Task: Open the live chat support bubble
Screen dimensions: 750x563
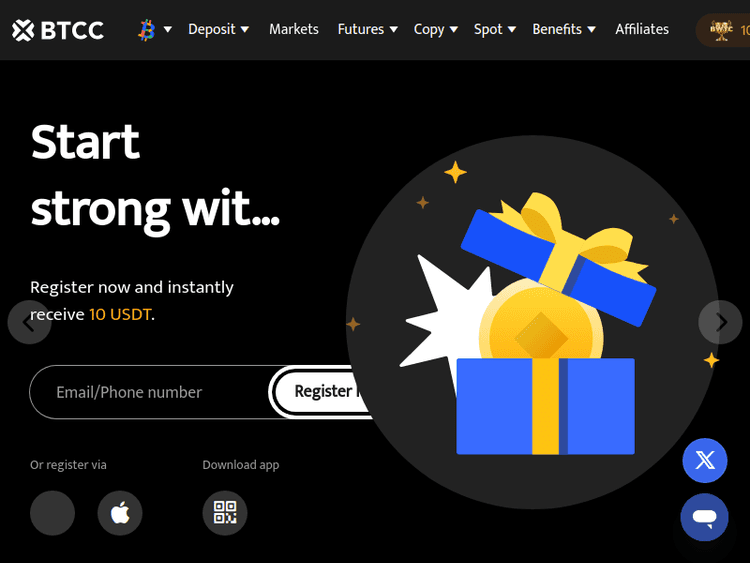Action: pyautogui.click(x=705, y=518)
